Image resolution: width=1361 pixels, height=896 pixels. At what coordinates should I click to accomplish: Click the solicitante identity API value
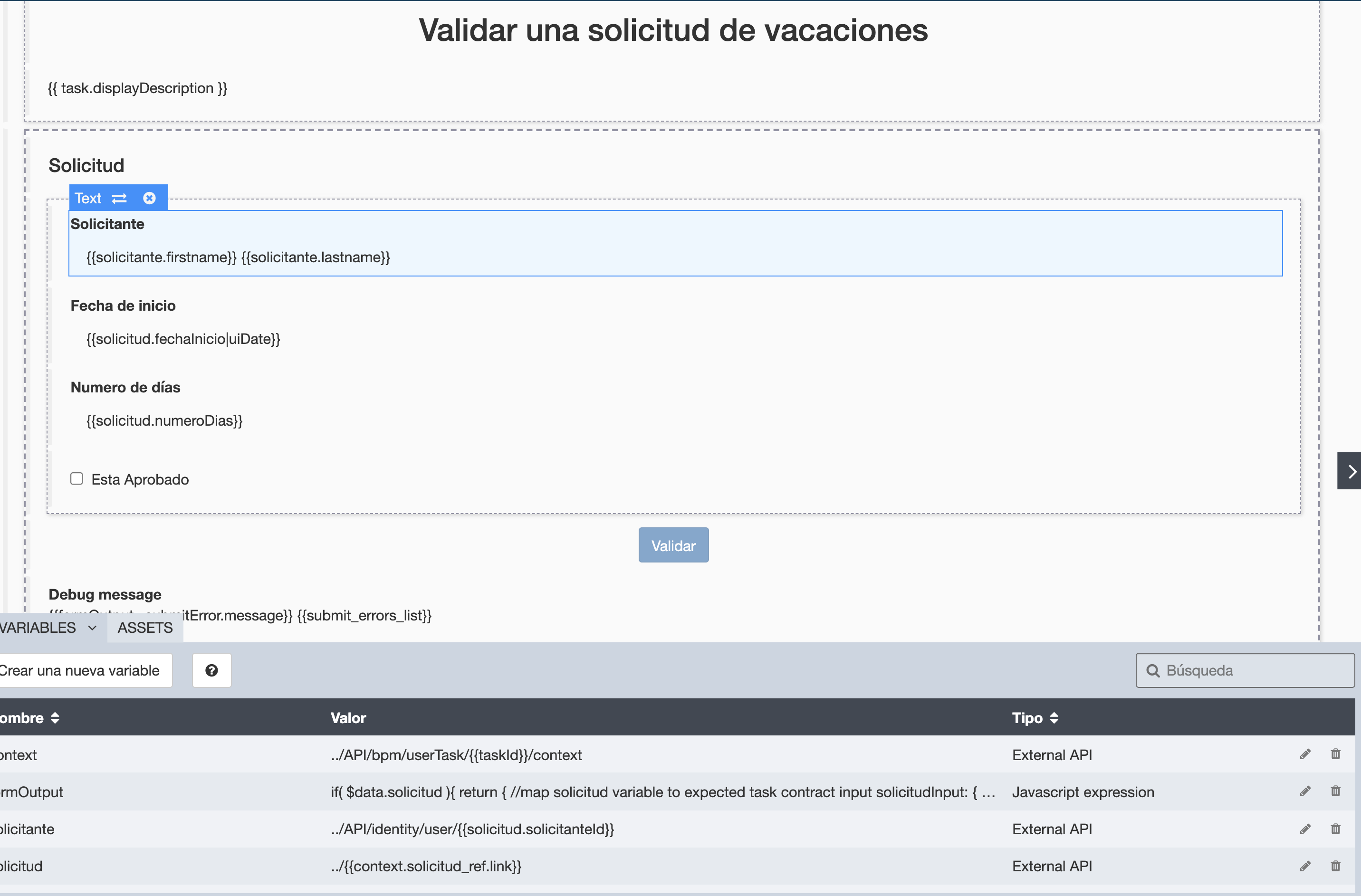(472, 829)
